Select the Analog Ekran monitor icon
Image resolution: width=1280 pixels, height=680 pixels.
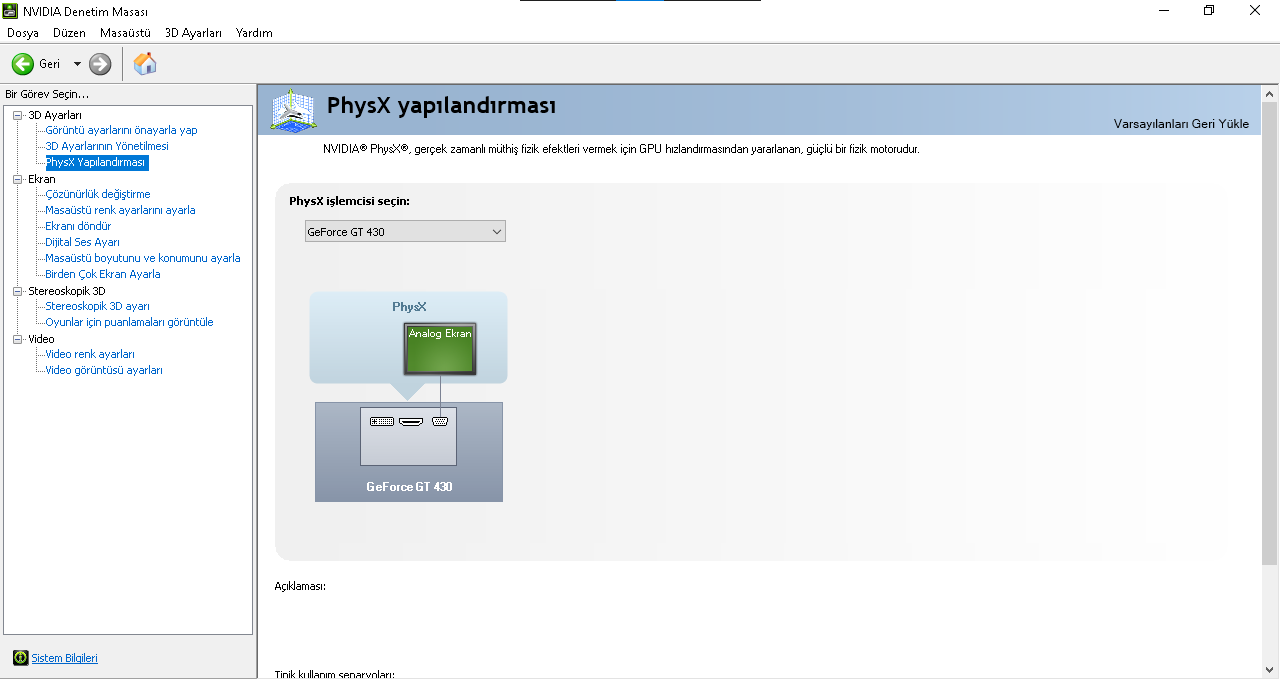click(x=439, y=348)
